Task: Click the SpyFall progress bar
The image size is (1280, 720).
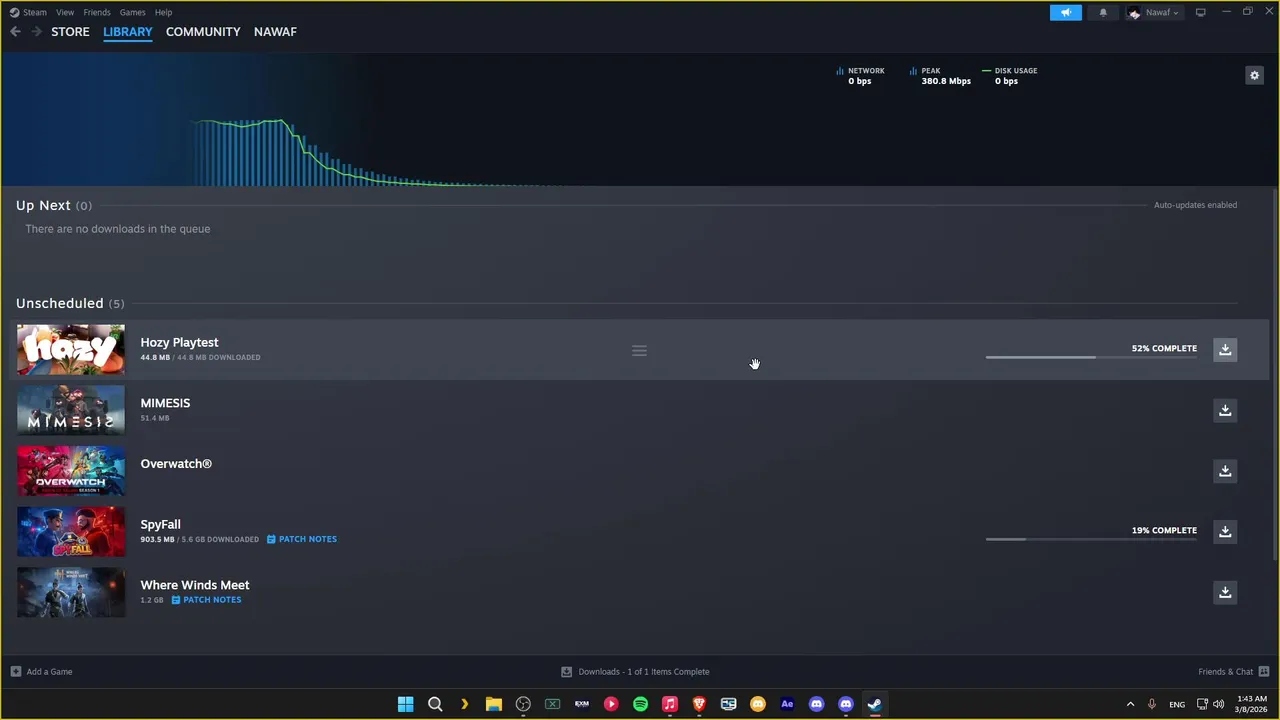Action: pos(1091,539)
